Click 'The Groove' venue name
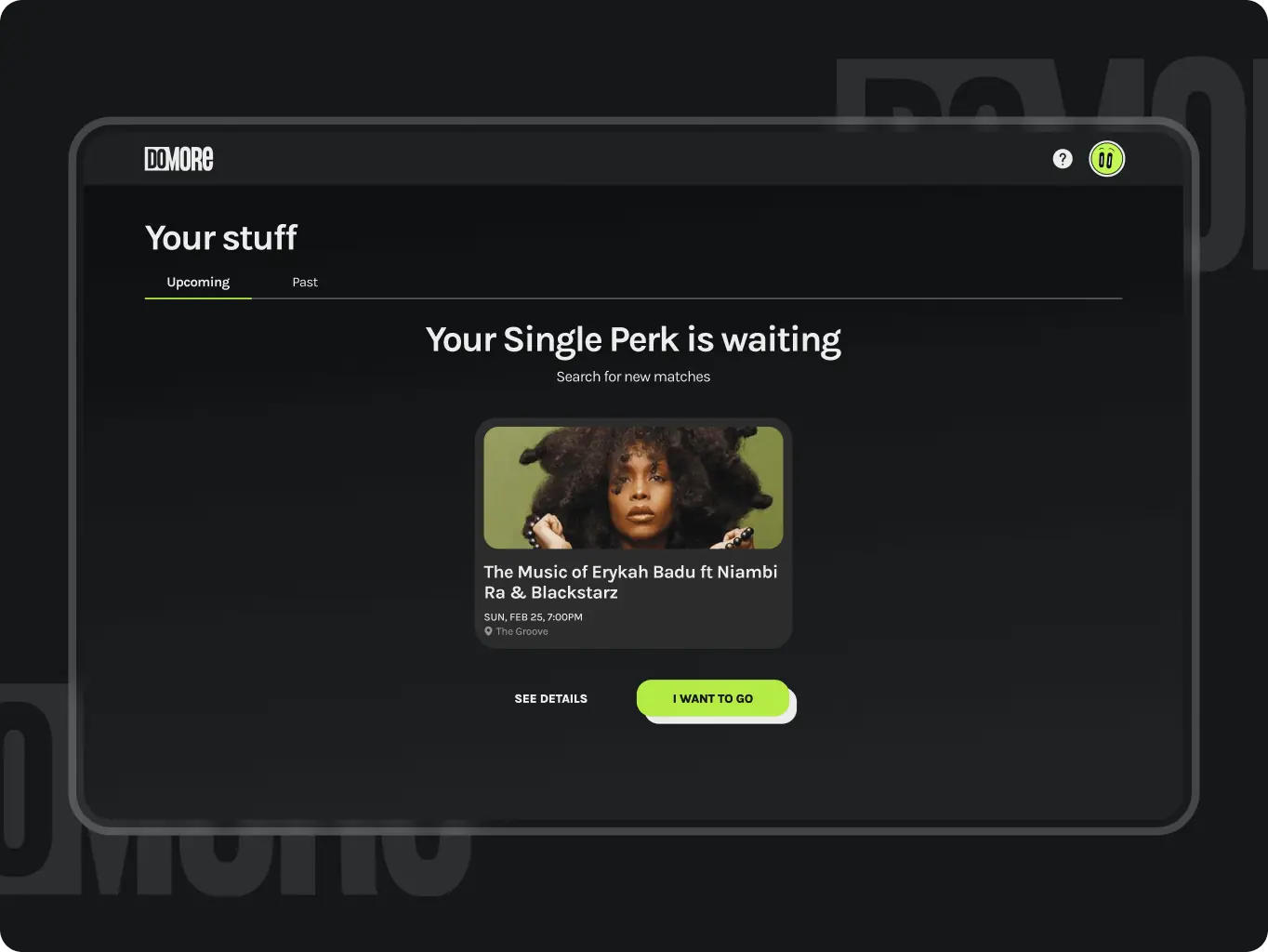 point(522,631)
